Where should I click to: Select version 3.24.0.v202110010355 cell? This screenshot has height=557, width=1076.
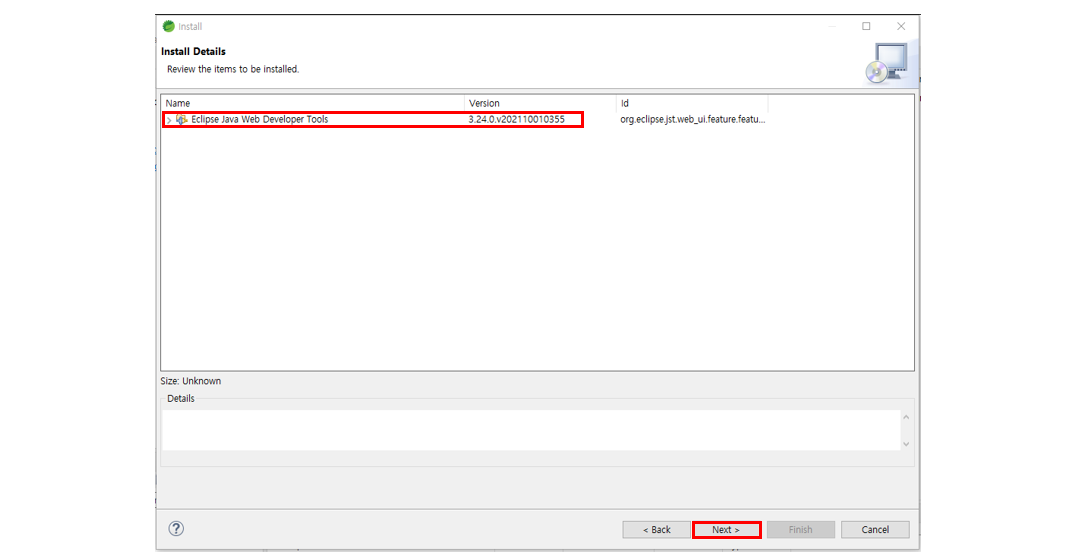click(517, 119)
